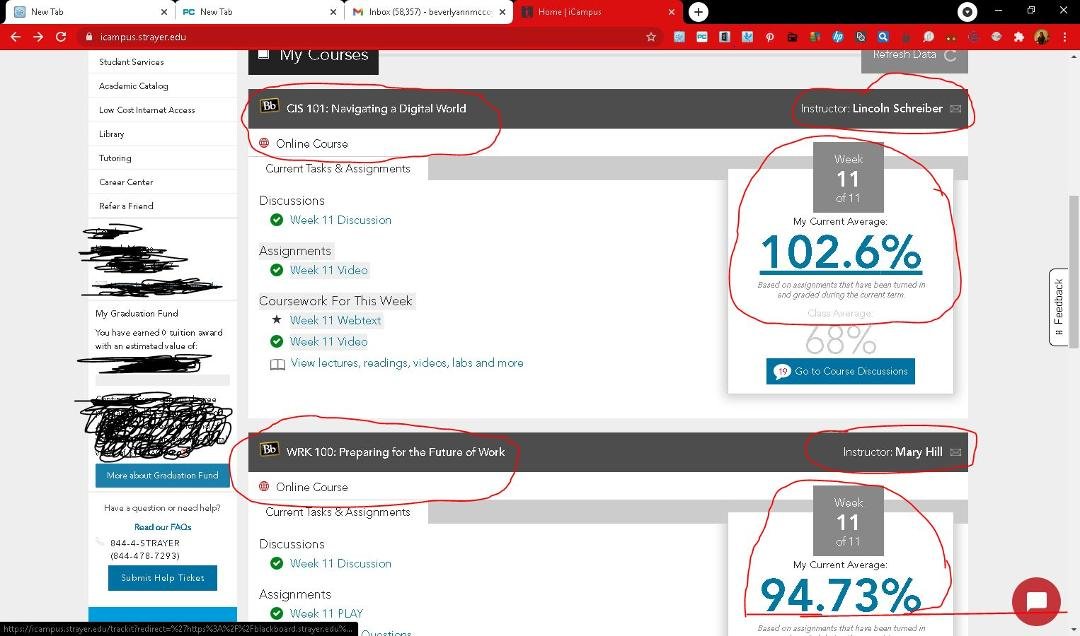Open the Read our FAQs link
The width and height of the screenshot is (1080, 636).
[x=163, y=527]
